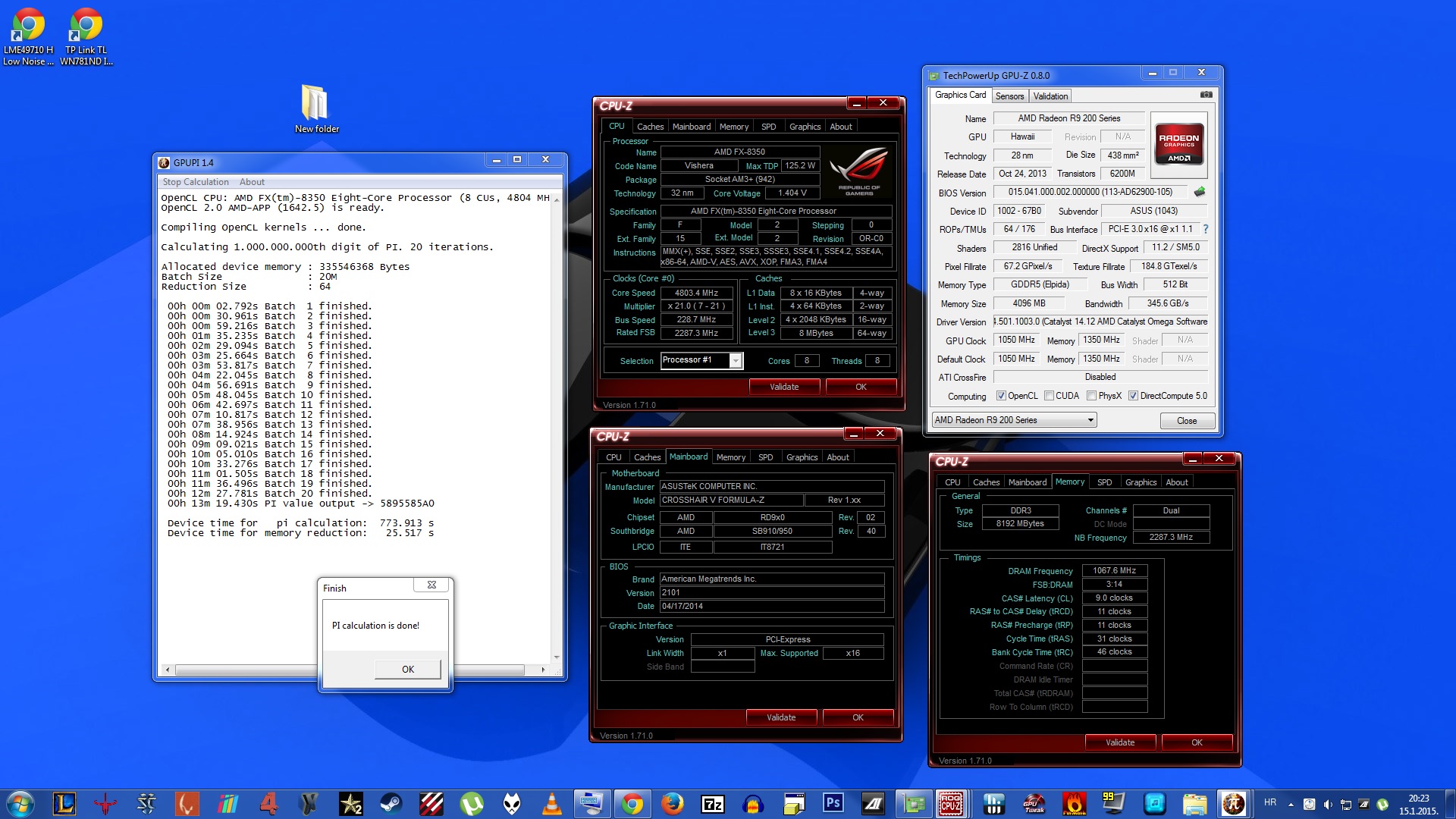1456x819 pixels.
Task: Open About tab in CPU-Z Memory window
Action: coord(1176,482)
